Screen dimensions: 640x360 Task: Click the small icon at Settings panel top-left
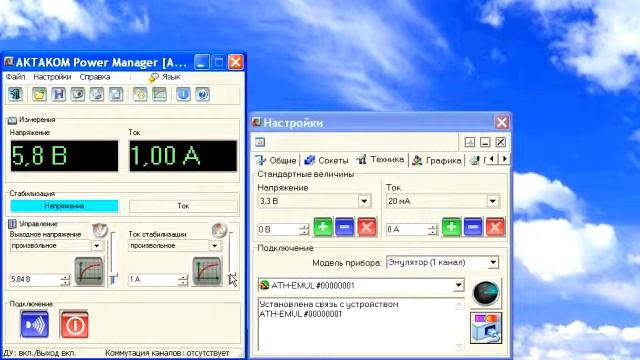click(260, 142)
